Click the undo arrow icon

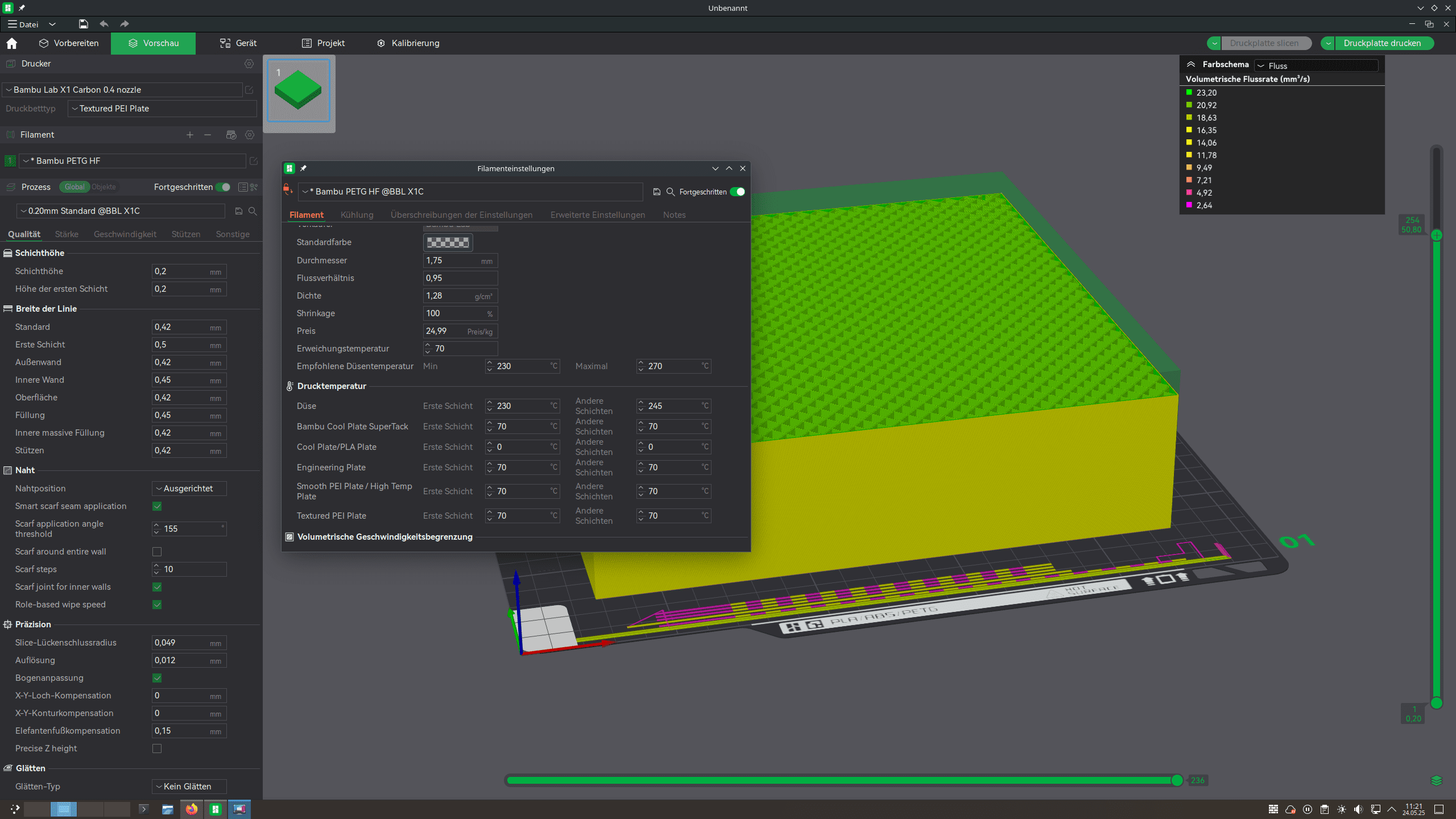click(x=104, y=24)
